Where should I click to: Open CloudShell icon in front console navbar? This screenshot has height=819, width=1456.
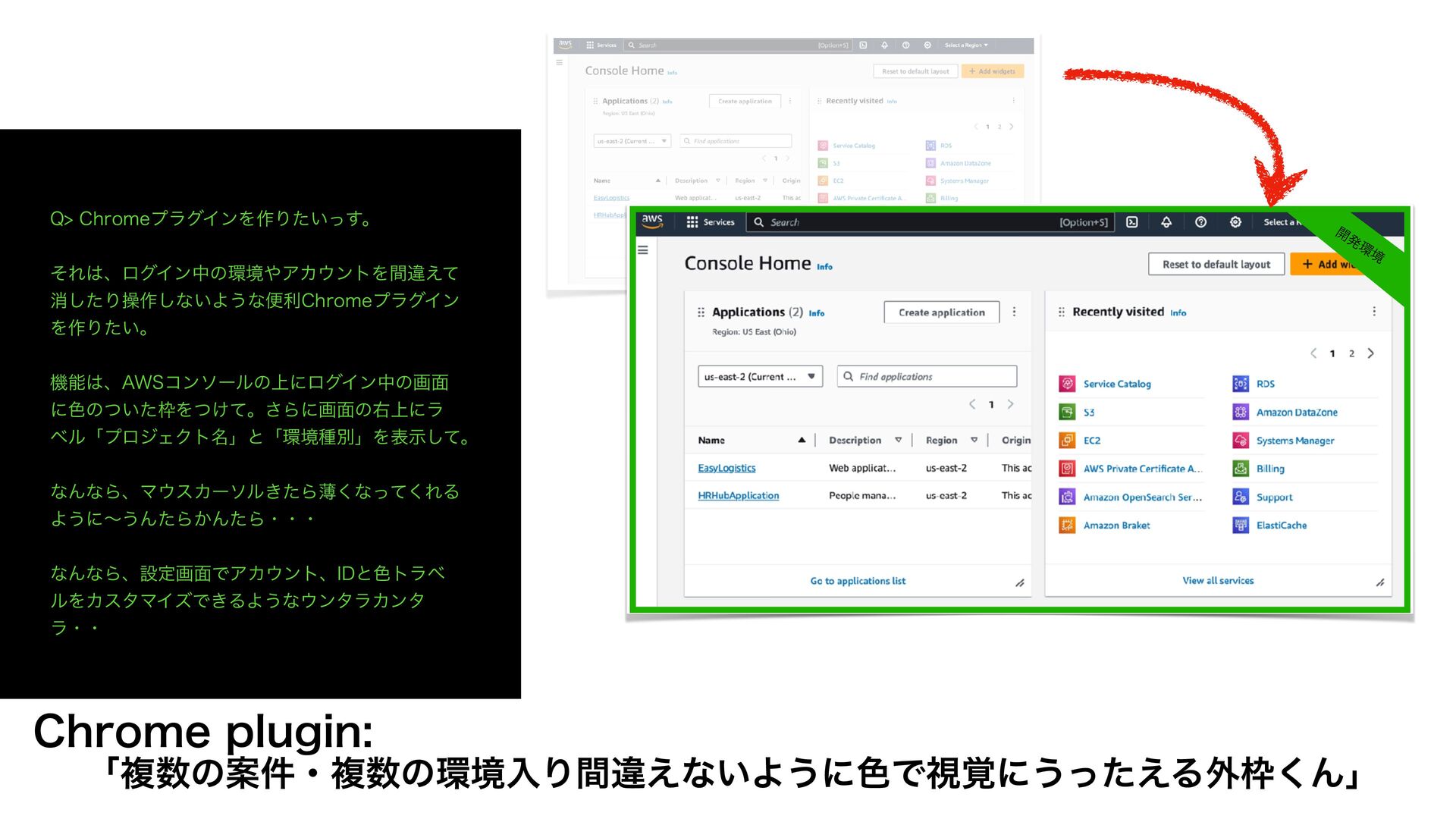[1131, 222]
